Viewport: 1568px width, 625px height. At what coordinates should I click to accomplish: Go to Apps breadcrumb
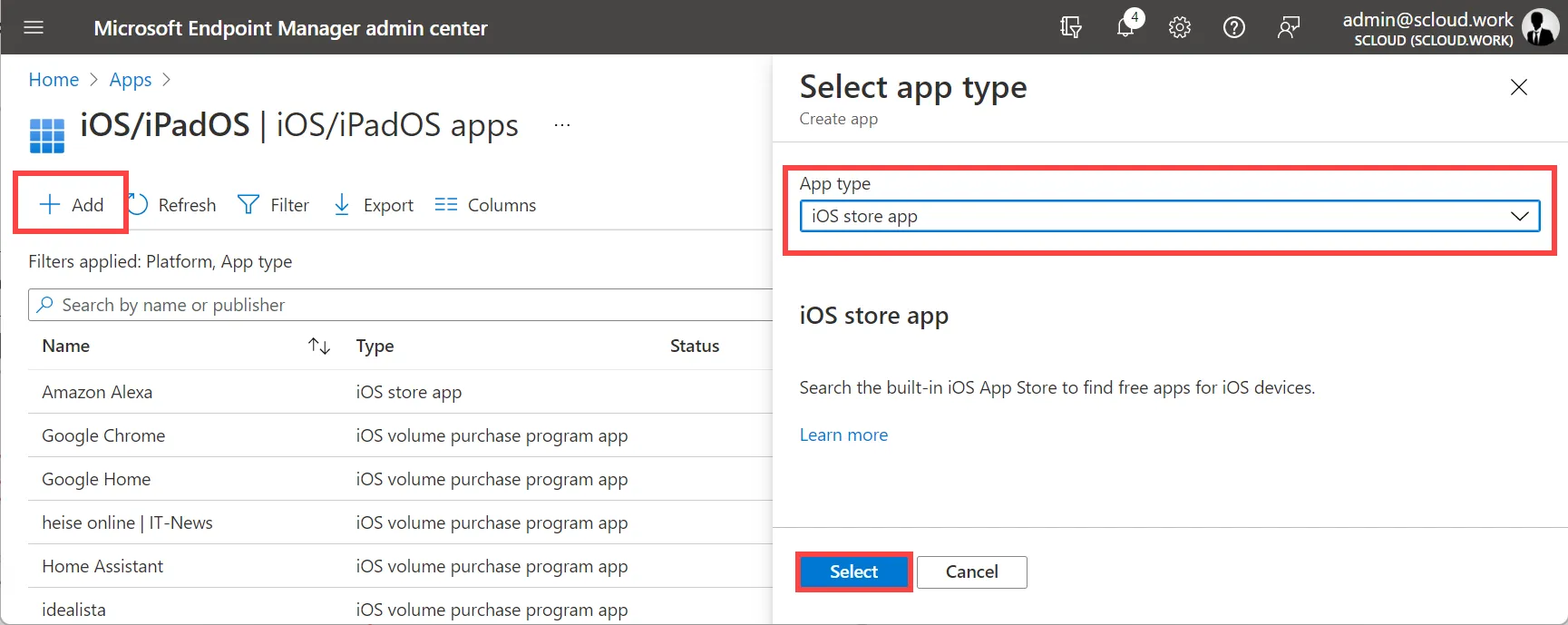tap(131, 80)
